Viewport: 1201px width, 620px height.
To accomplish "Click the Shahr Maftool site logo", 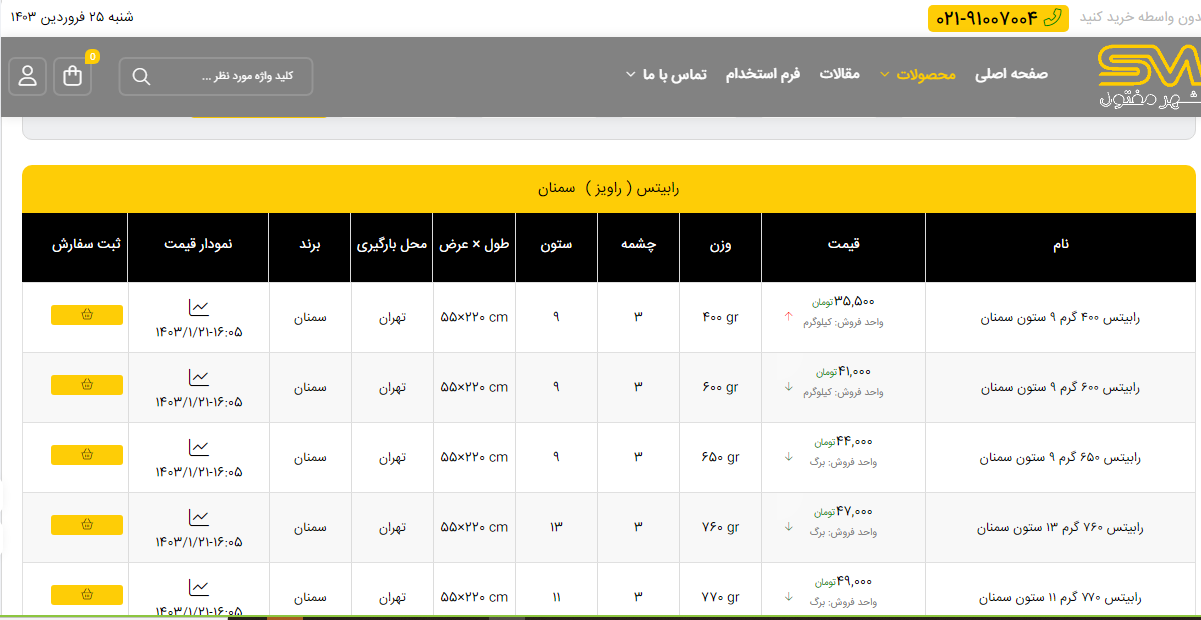I will click(1147, 78).
